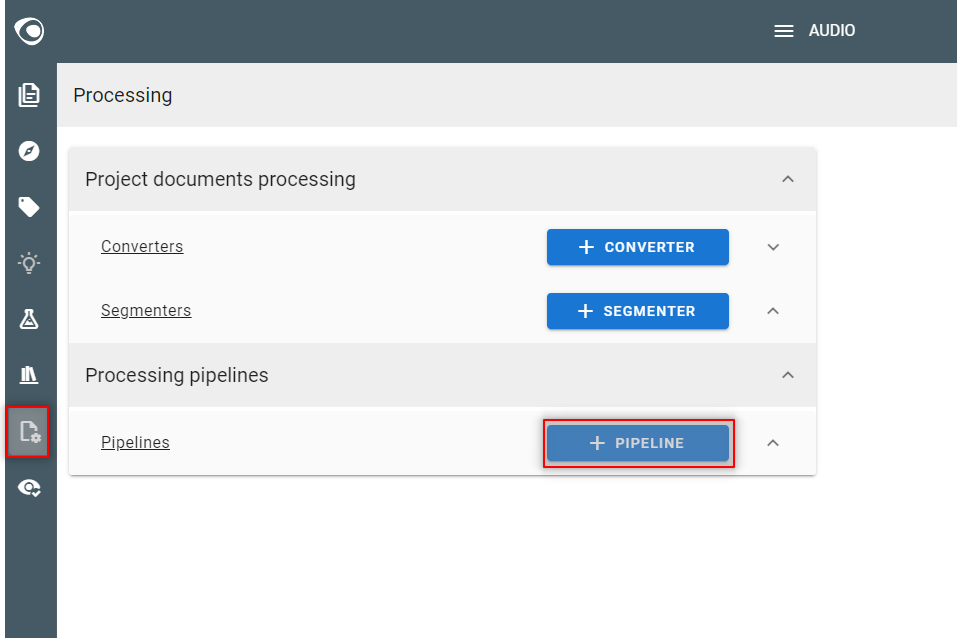
Task: Collapse the Processing pipelines section
Action: pos(788,375)
